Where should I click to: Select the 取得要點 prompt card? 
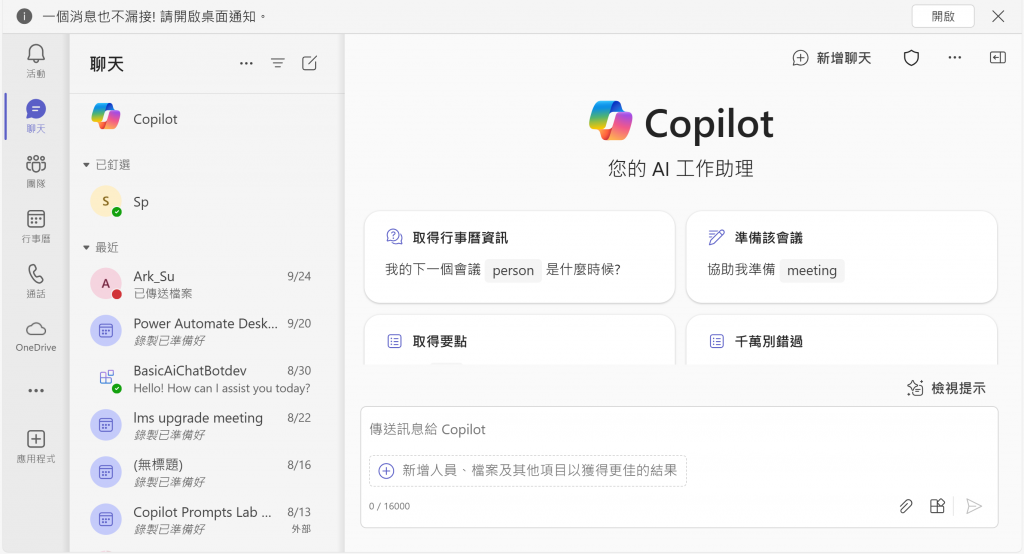[x=519, y=340]
